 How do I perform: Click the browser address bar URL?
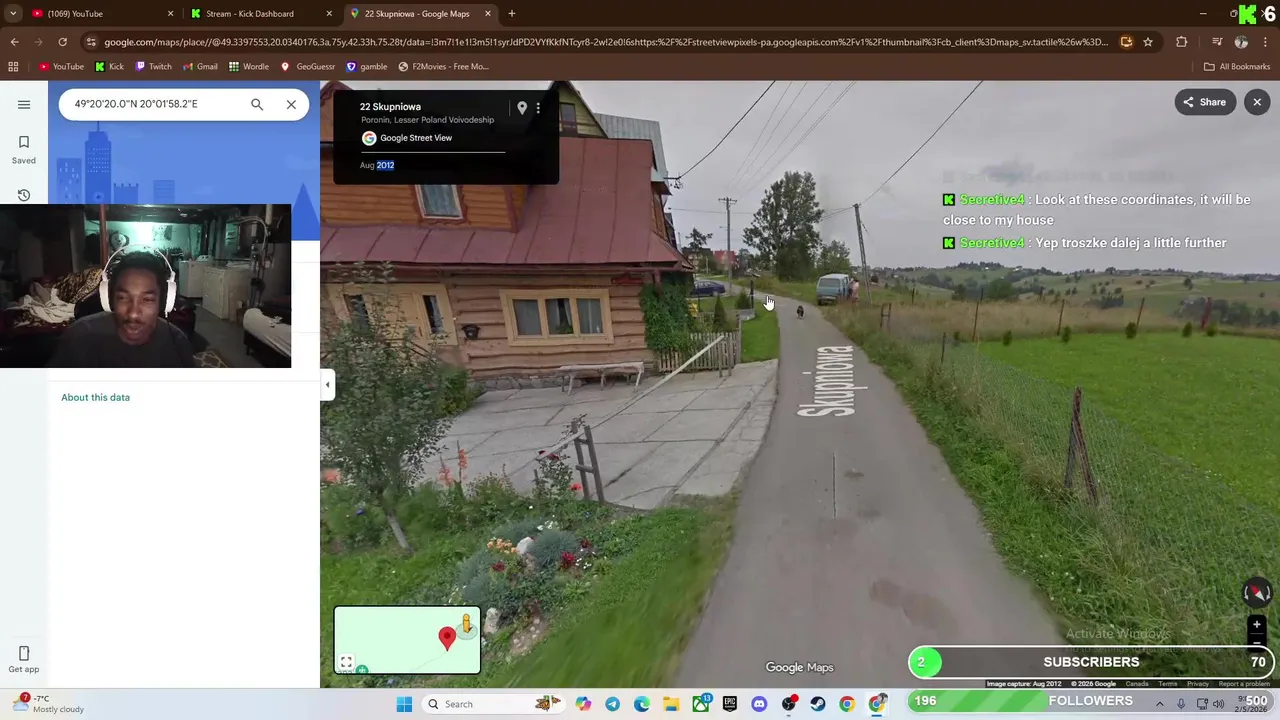[x=605, y=42]
